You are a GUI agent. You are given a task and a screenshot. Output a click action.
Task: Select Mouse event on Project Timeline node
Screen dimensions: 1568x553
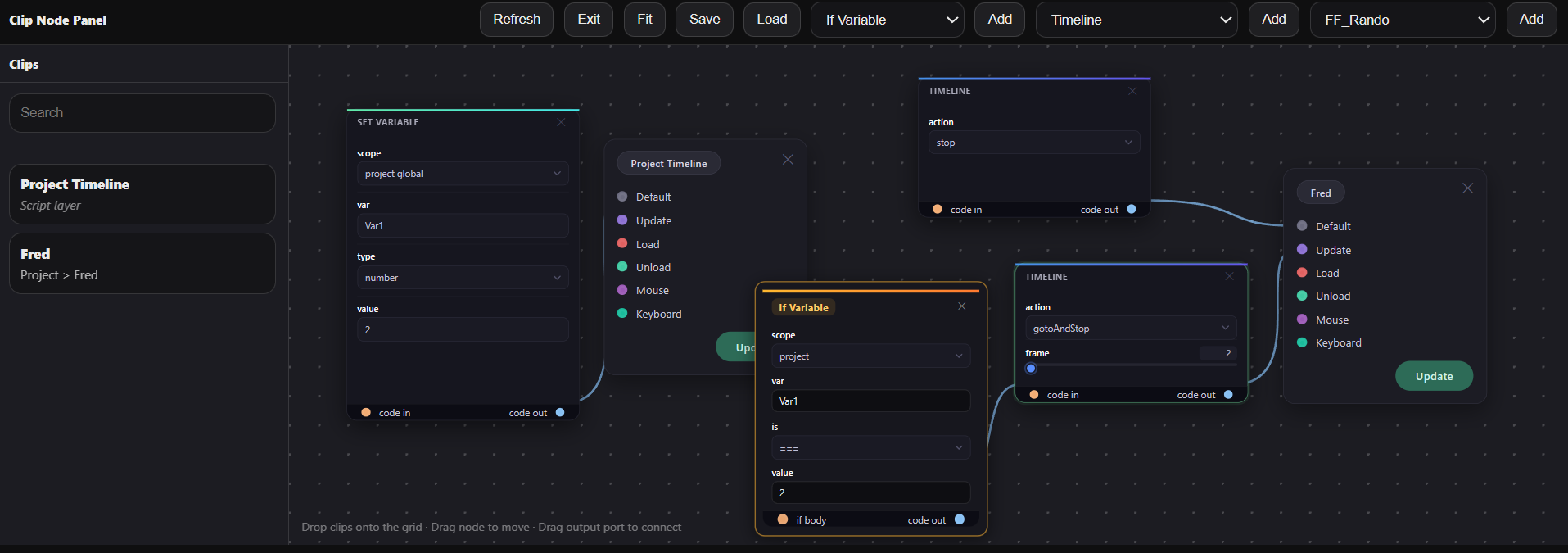pyautogui.click(x=652, y=290)
